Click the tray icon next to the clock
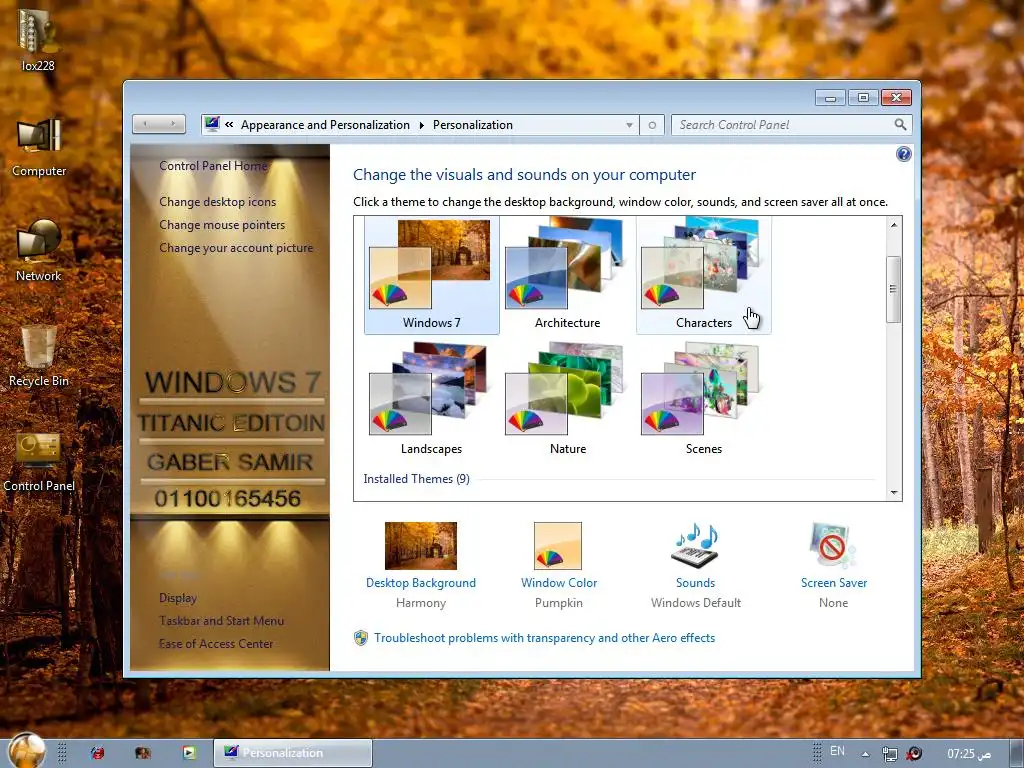This screenshot has width=1024, height=768. (x=914, y=754)
